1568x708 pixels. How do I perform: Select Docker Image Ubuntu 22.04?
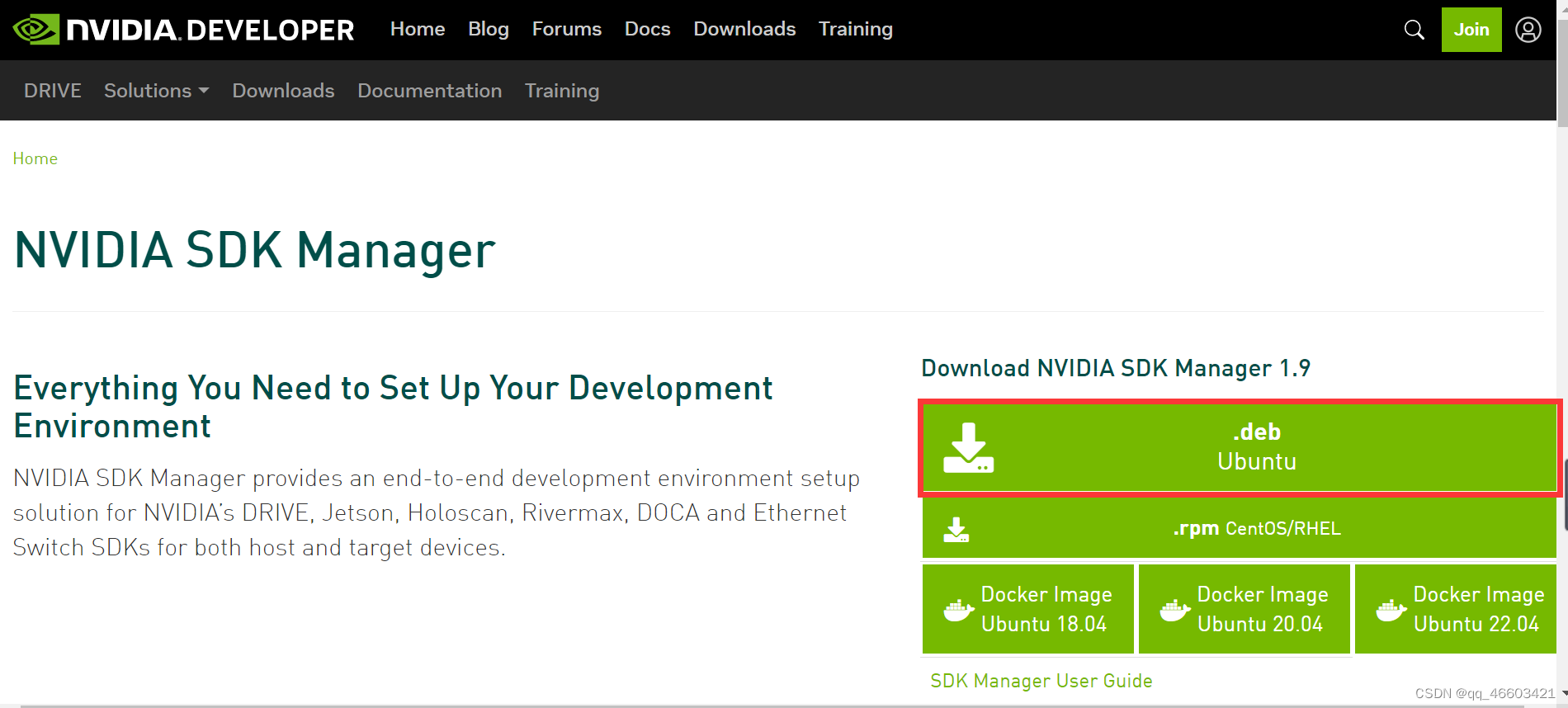[x=1456, y=610]
